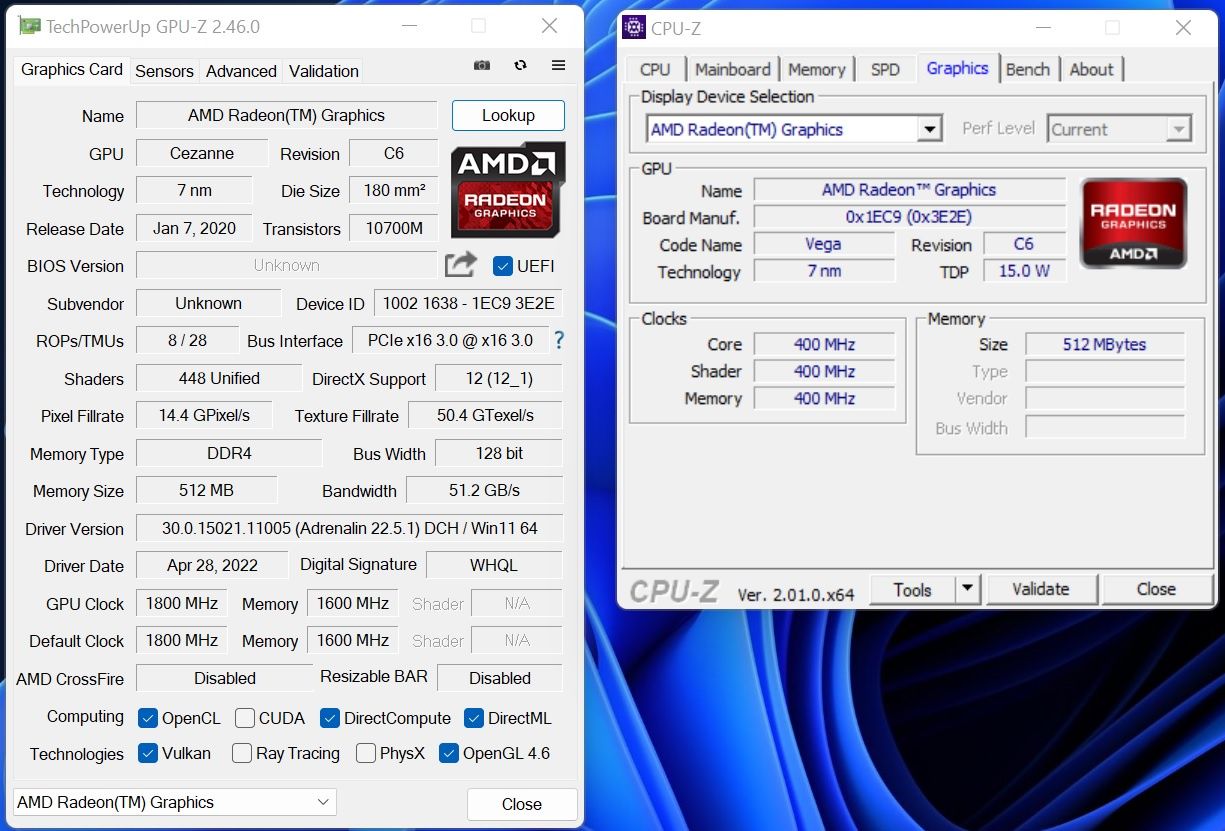Click the Close button in CPU-Z
The image size is (1225, 831).
pyautogui.click(x=1156, y=589)
